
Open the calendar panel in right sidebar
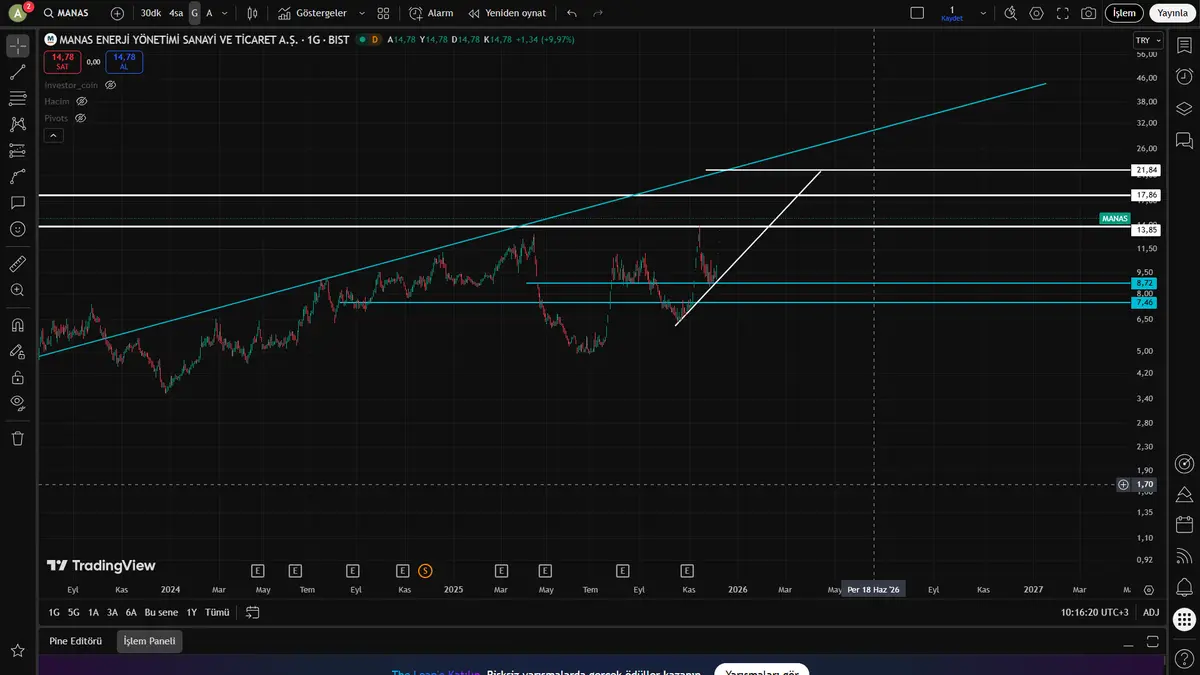coord(1184,524)
